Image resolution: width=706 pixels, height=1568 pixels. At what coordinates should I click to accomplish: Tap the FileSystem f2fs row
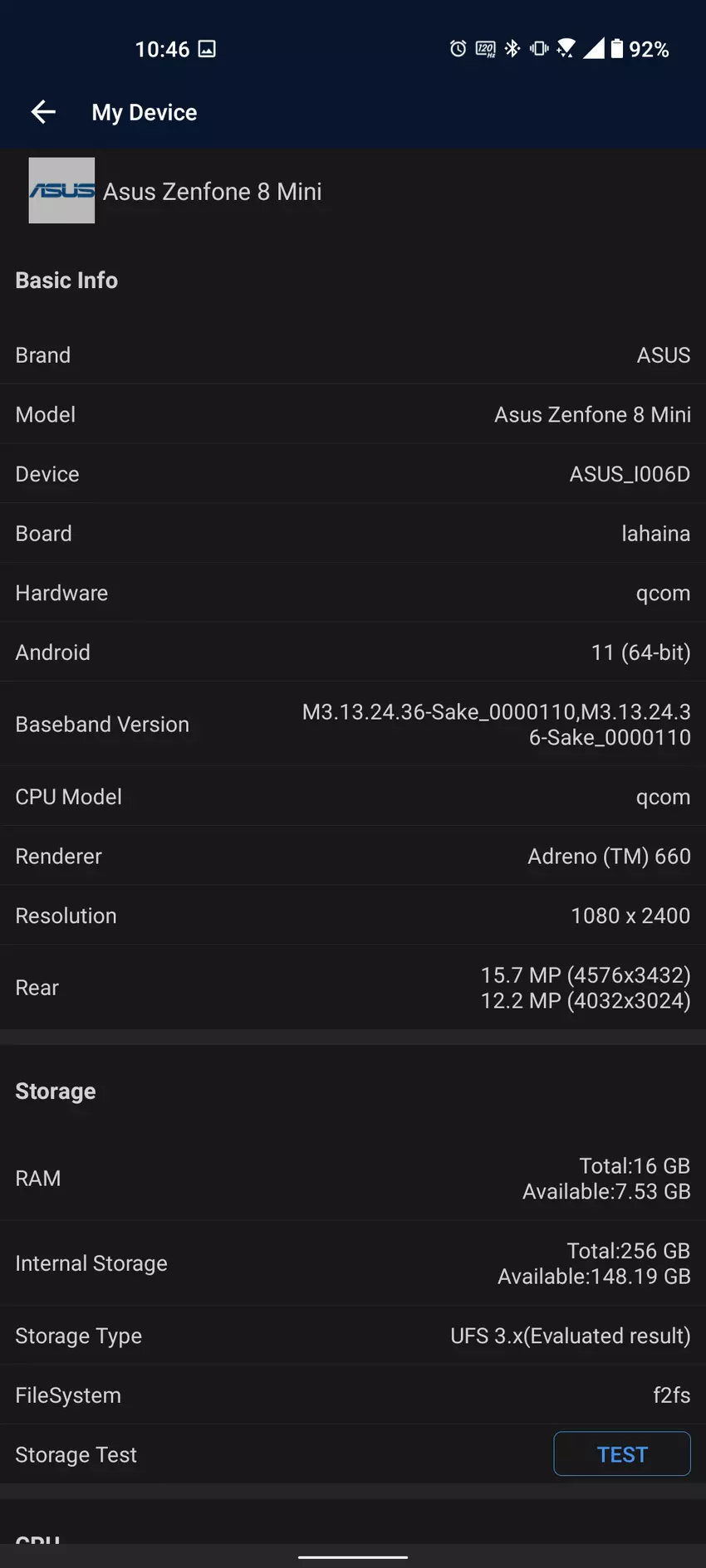[353, 1395]
